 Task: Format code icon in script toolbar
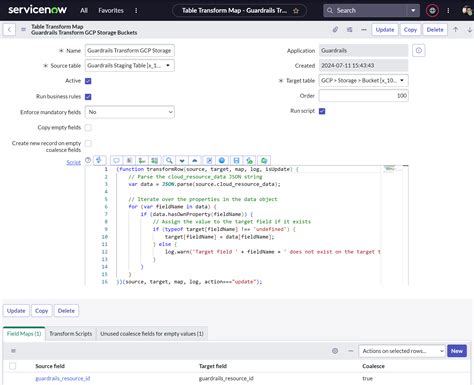pos(129,161)
